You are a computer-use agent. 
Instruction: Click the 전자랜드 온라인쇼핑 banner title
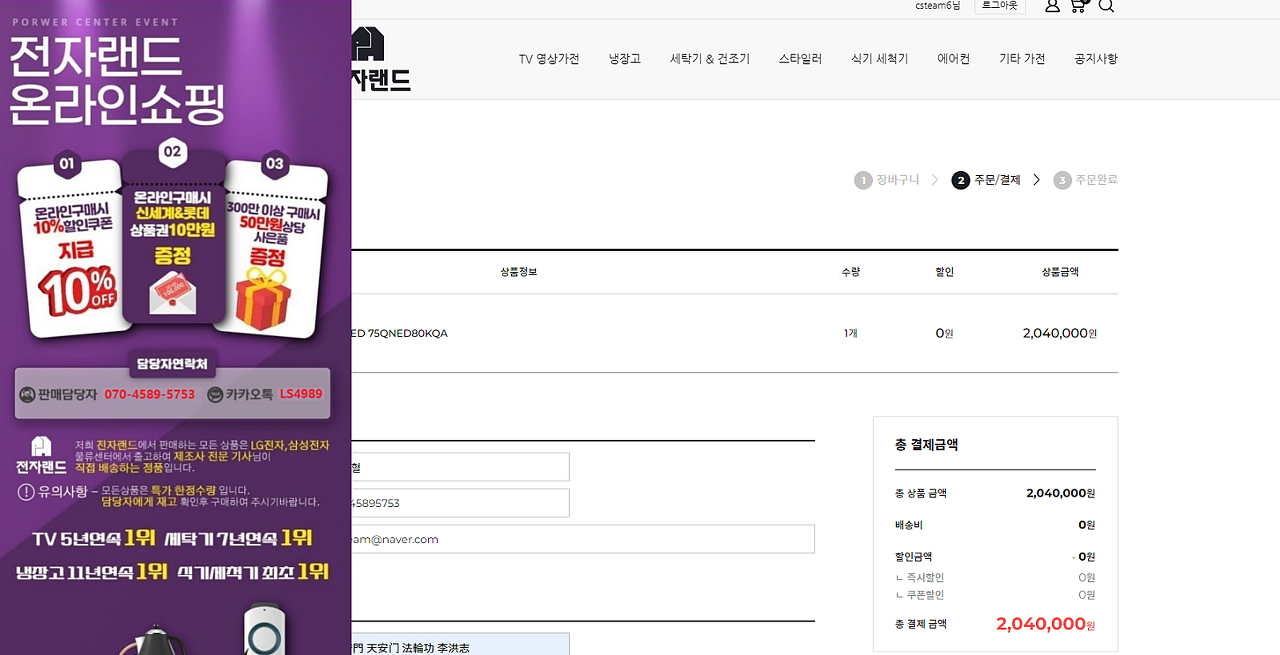point(117,81)
